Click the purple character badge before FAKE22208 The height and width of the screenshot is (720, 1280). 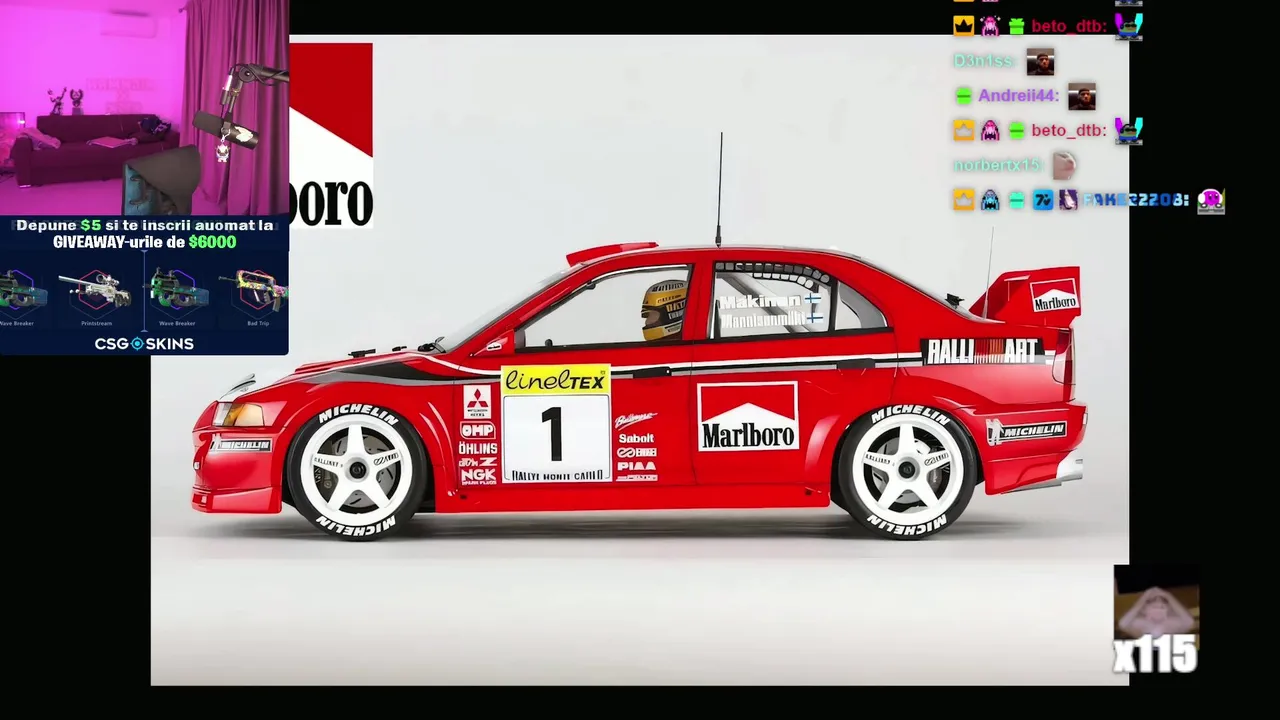click(1068, 200)
